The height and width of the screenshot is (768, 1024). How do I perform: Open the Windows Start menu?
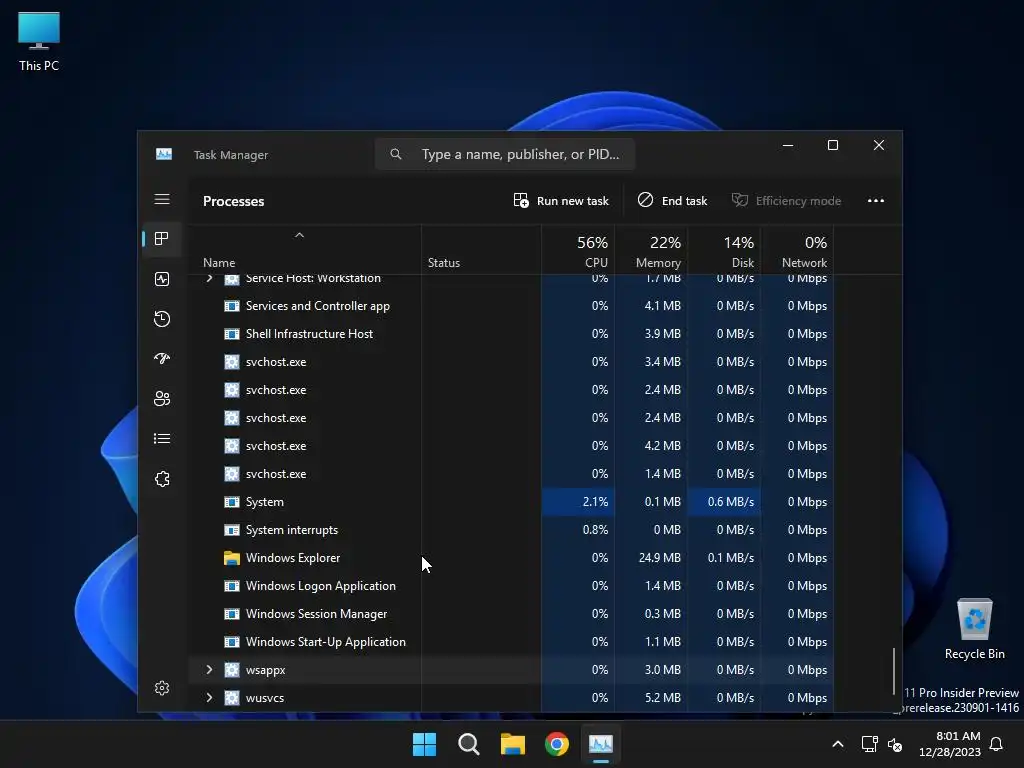pos(424,744)
